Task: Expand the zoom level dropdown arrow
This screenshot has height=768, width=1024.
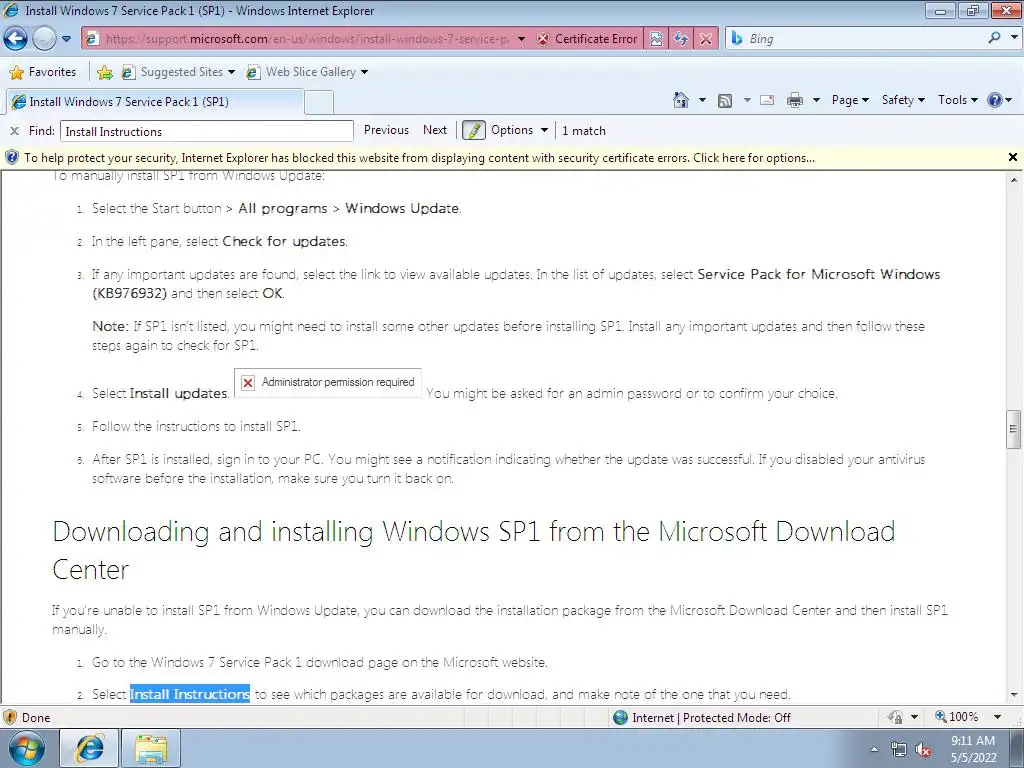Action: click(x=997, y=717)
